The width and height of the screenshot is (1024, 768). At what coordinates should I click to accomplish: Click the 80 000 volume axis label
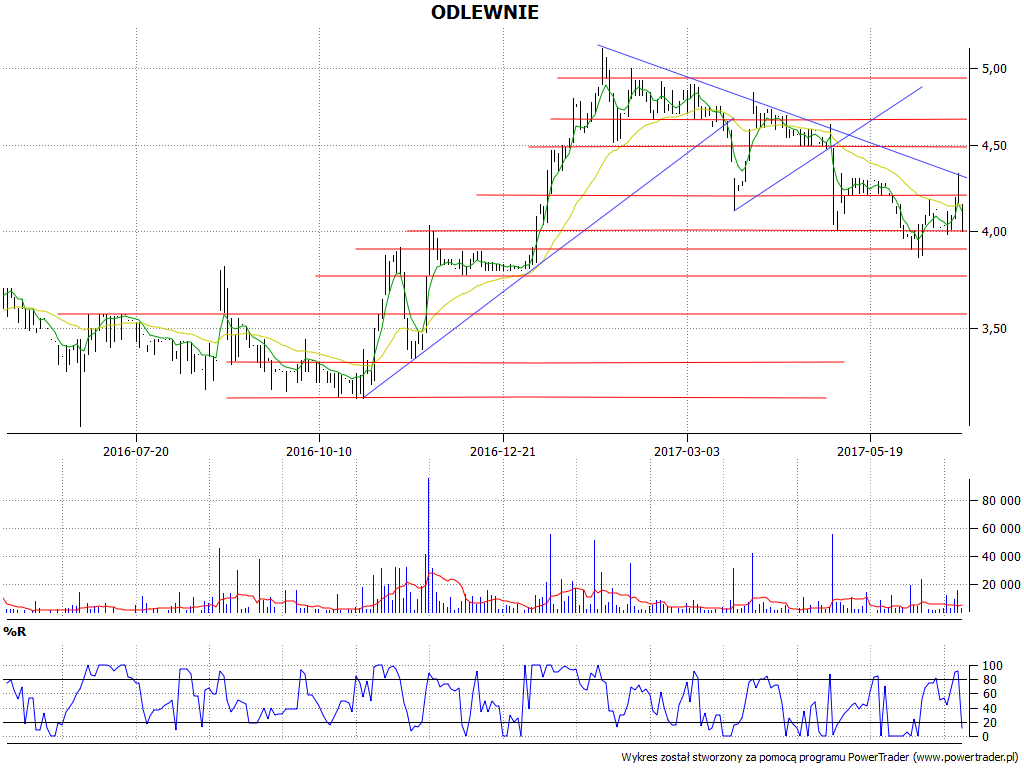[1000, 501]
